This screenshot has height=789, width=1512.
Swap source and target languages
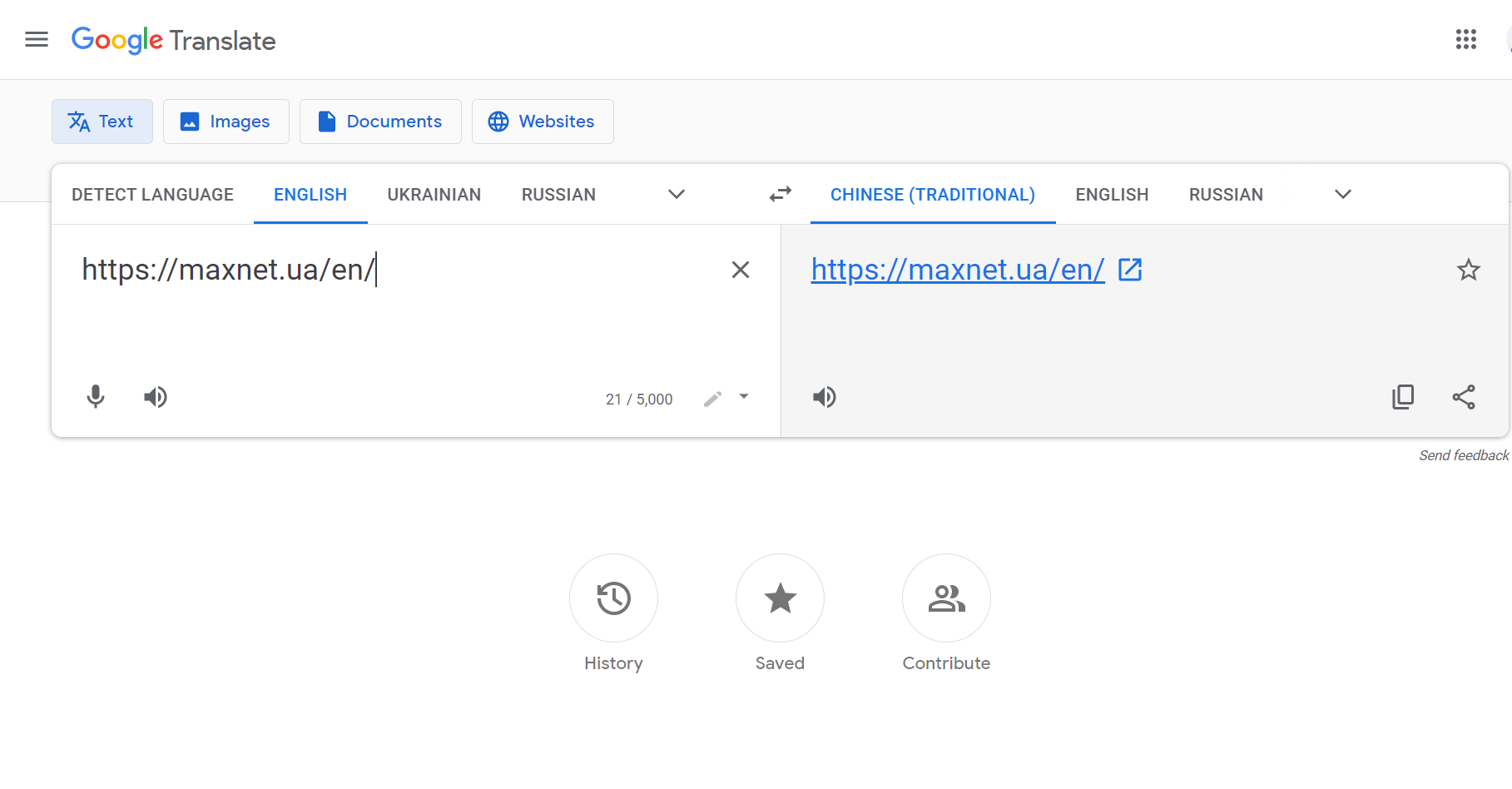tap(781, 194)
